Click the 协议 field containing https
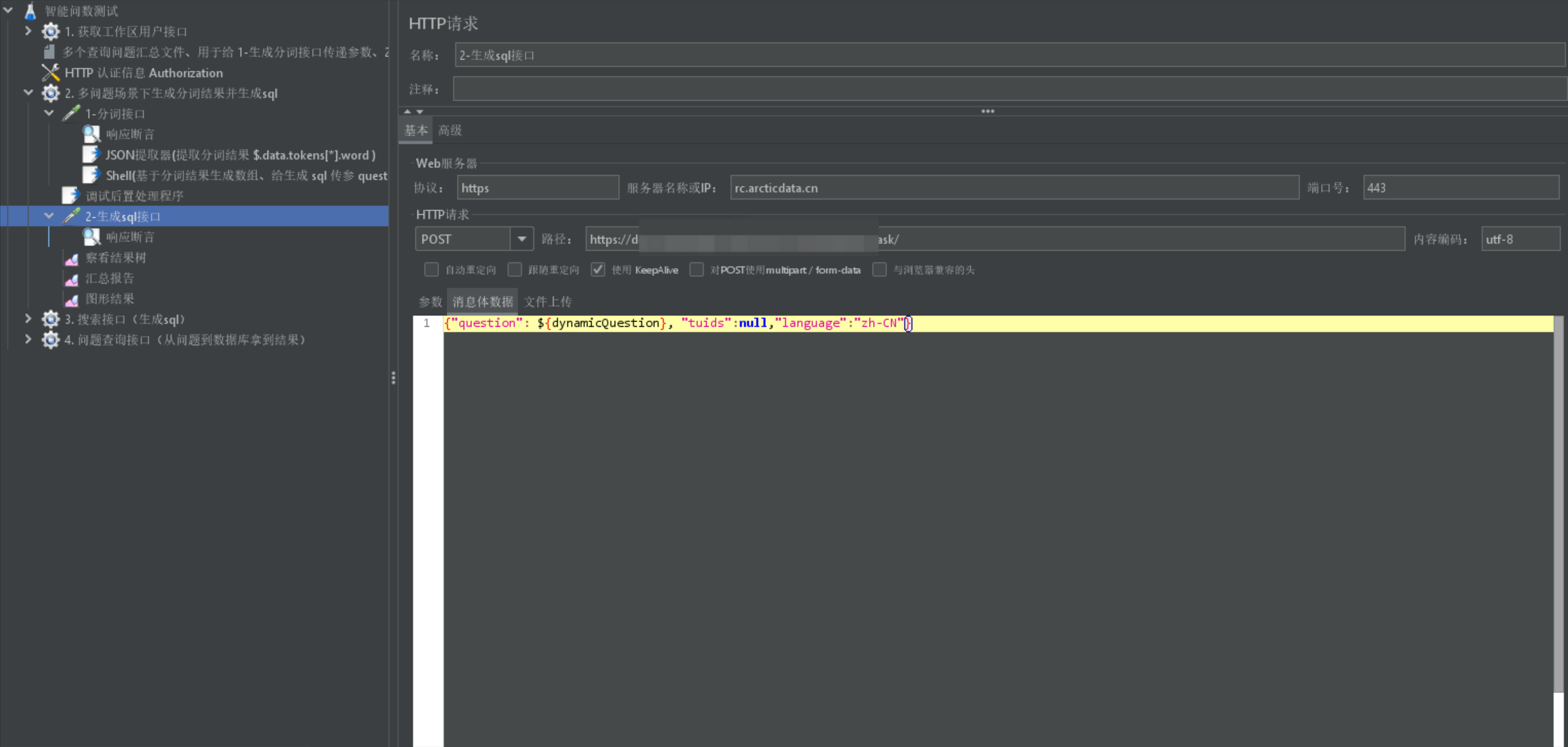 (x=538, y=187)
